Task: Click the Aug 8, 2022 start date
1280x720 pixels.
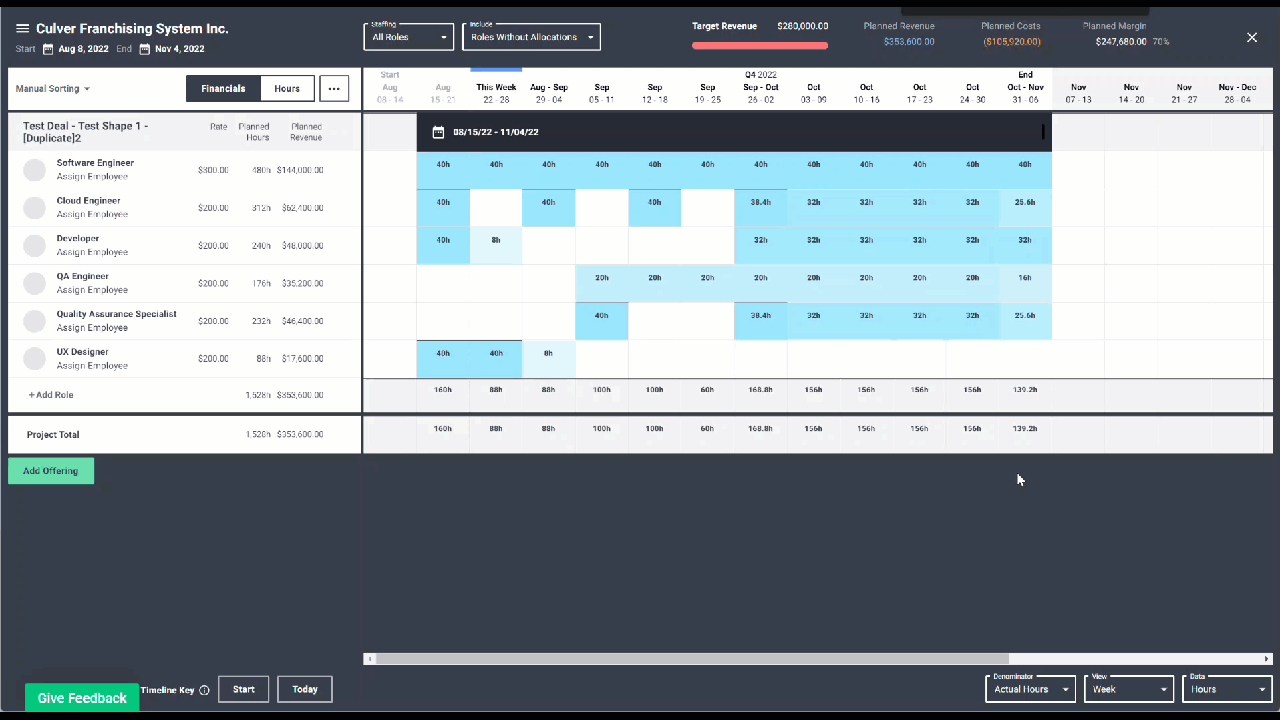Action: (x=82, y=49)
